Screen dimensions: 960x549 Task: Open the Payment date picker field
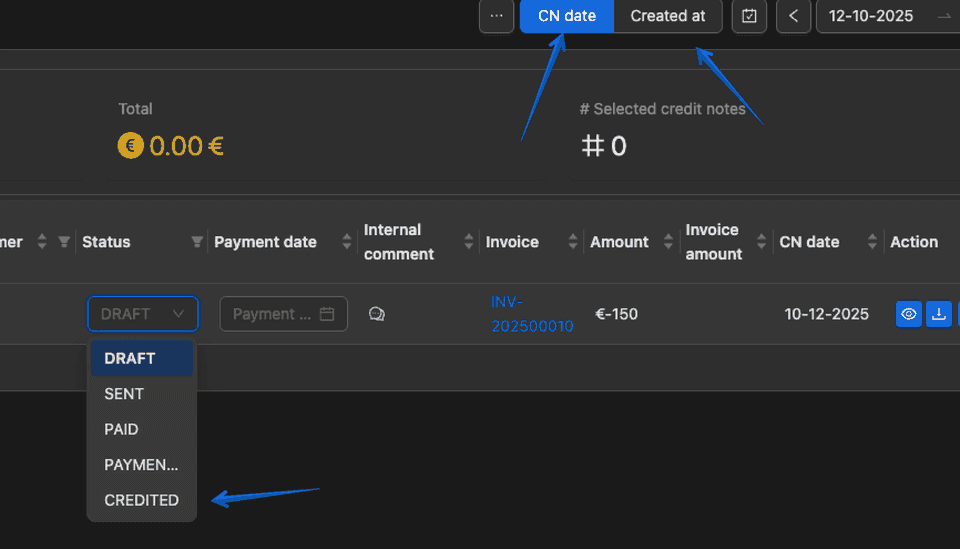pos(283,314)
